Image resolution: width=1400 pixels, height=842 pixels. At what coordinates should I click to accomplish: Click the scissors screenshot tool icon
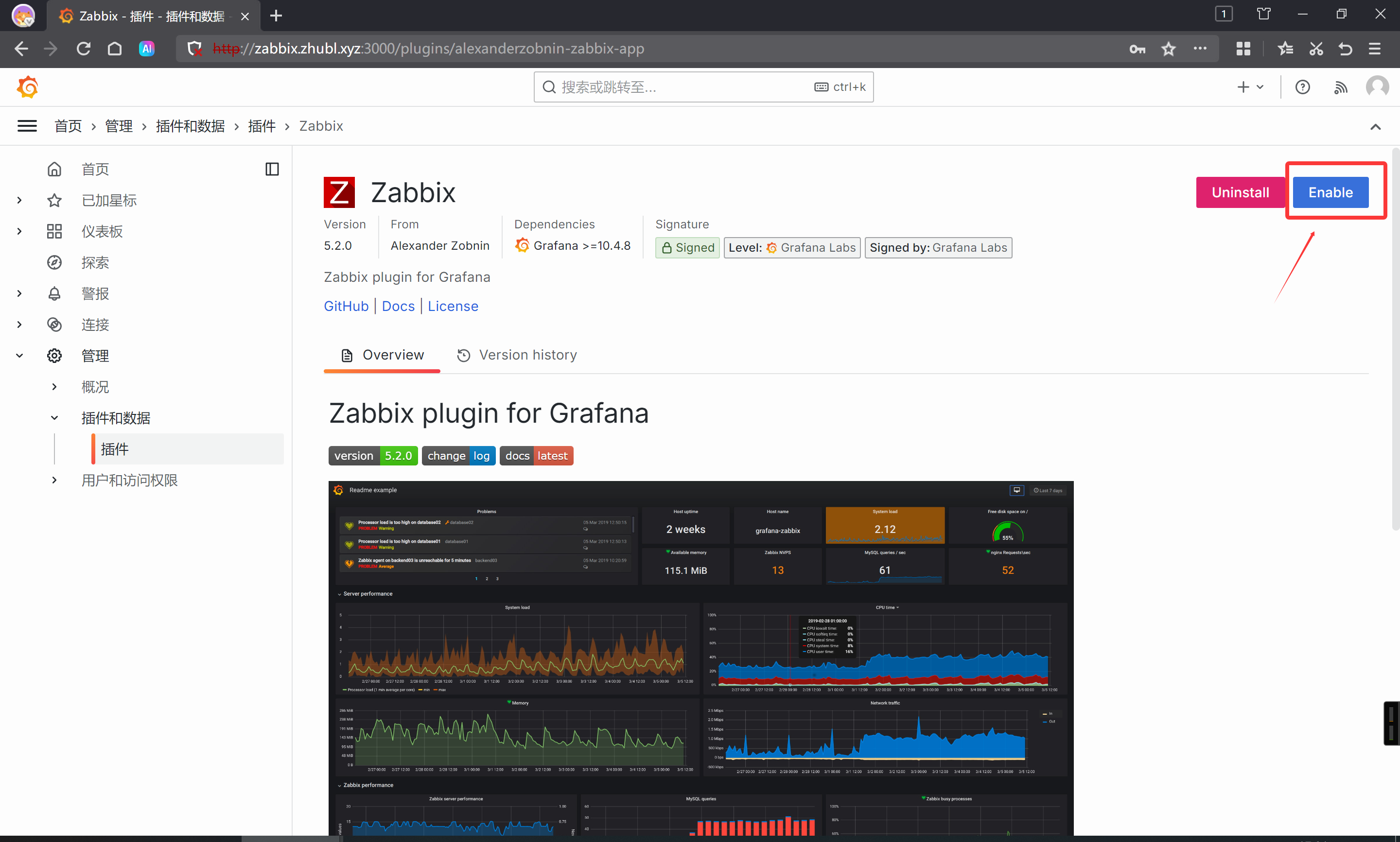pyautogui.click(x=1316, y=49)
